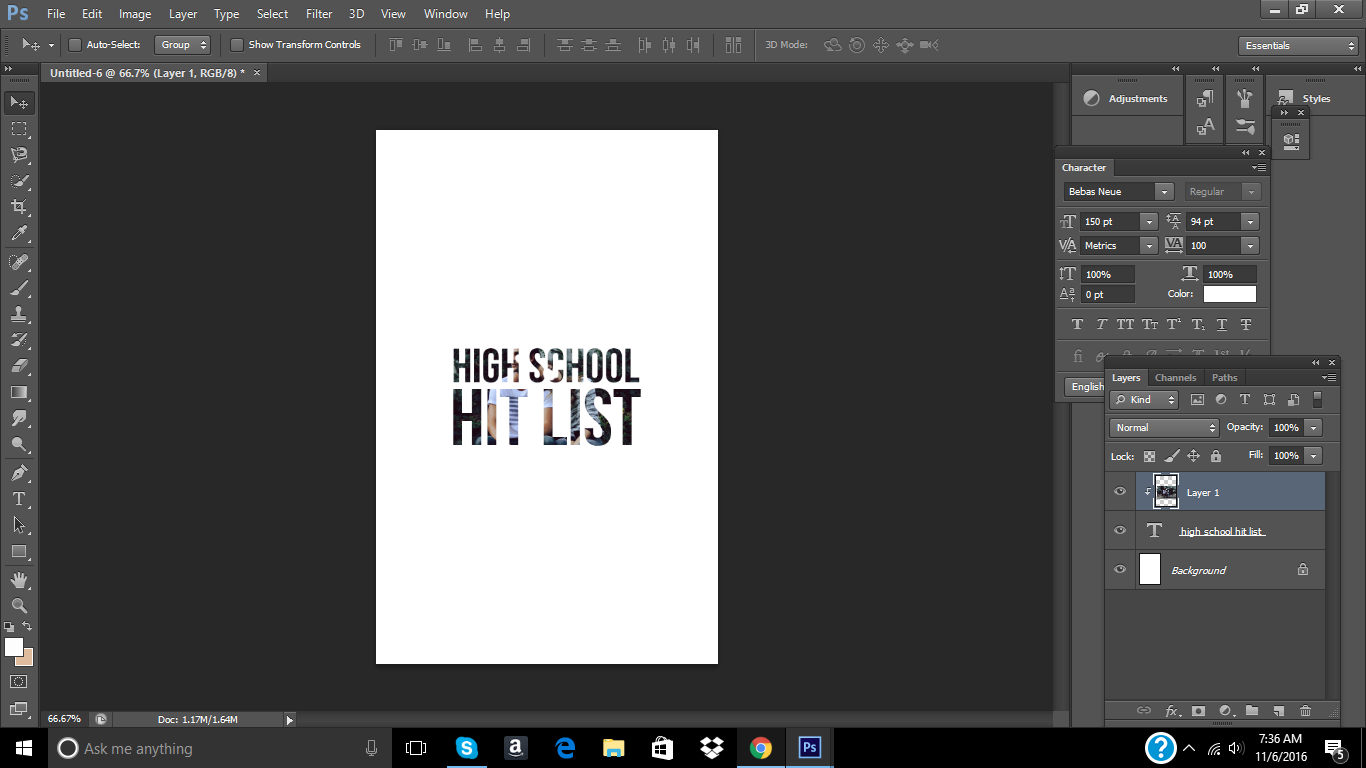Switch to the Channels tab
Viewport: 1366px width, 768px height.
[1175, 378]
